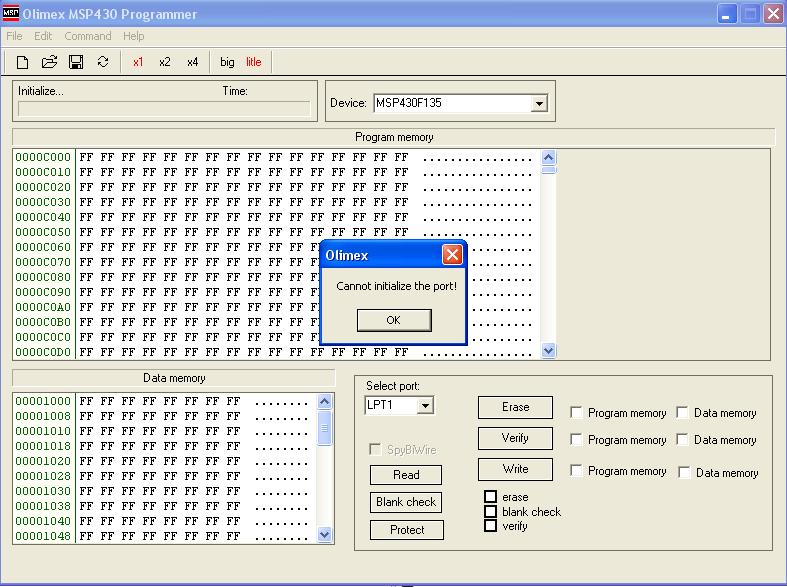Click data memory address 00001048
The width and height of the screenshot is (787, 587).
pos(43,536)
